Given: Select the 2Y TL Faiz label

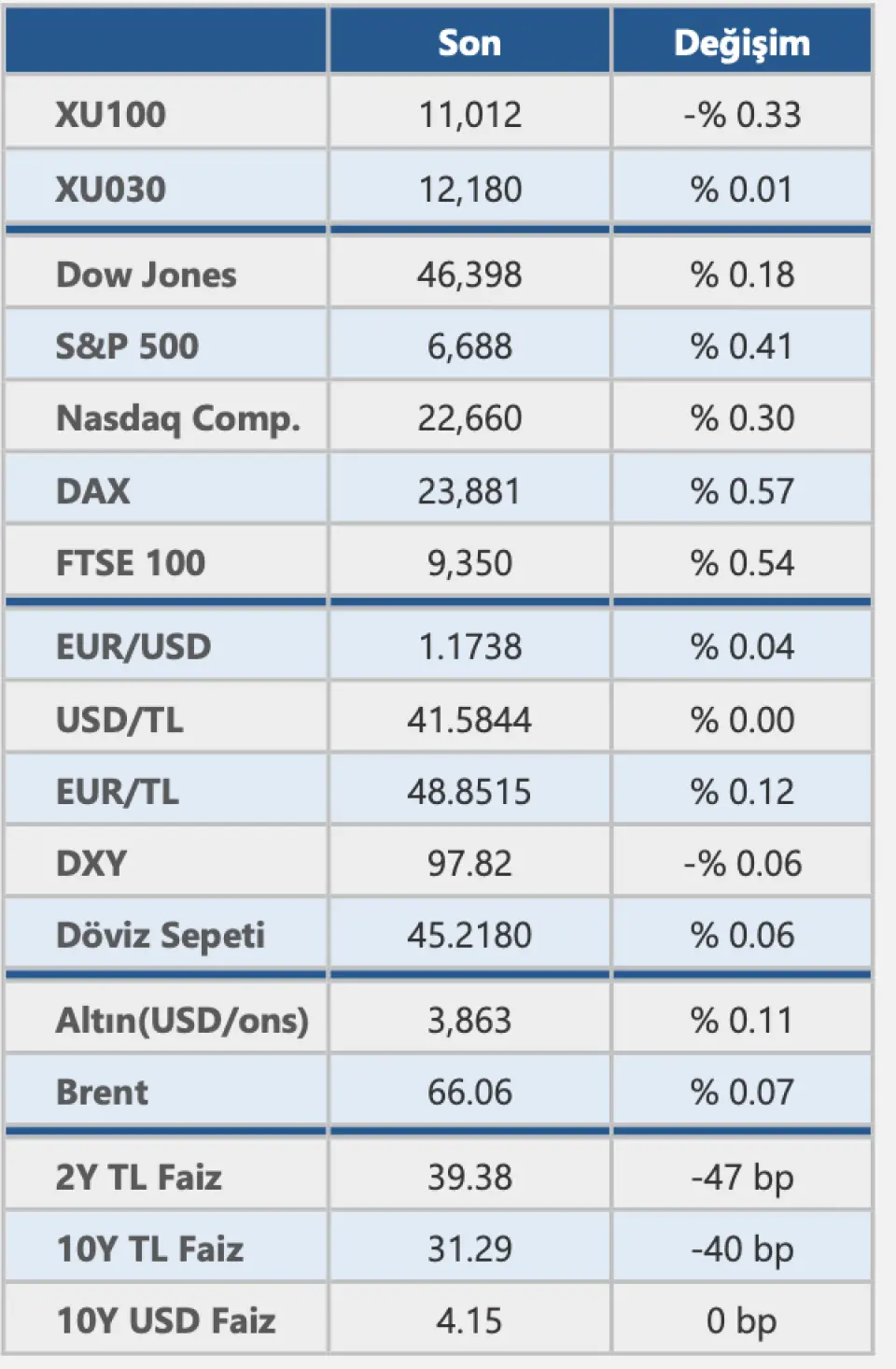Looking at the screenshot, I should [x=139, y=1178].
